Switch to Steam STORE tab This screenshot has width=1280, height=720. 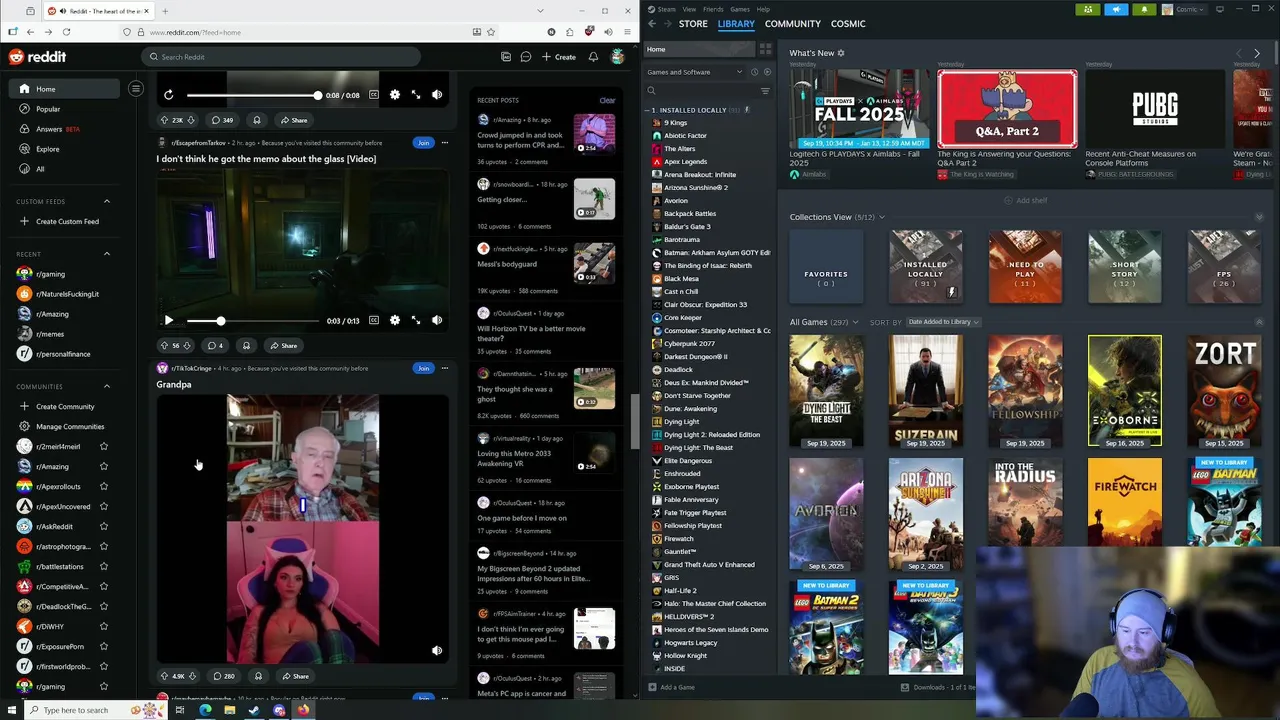point(693,23)
